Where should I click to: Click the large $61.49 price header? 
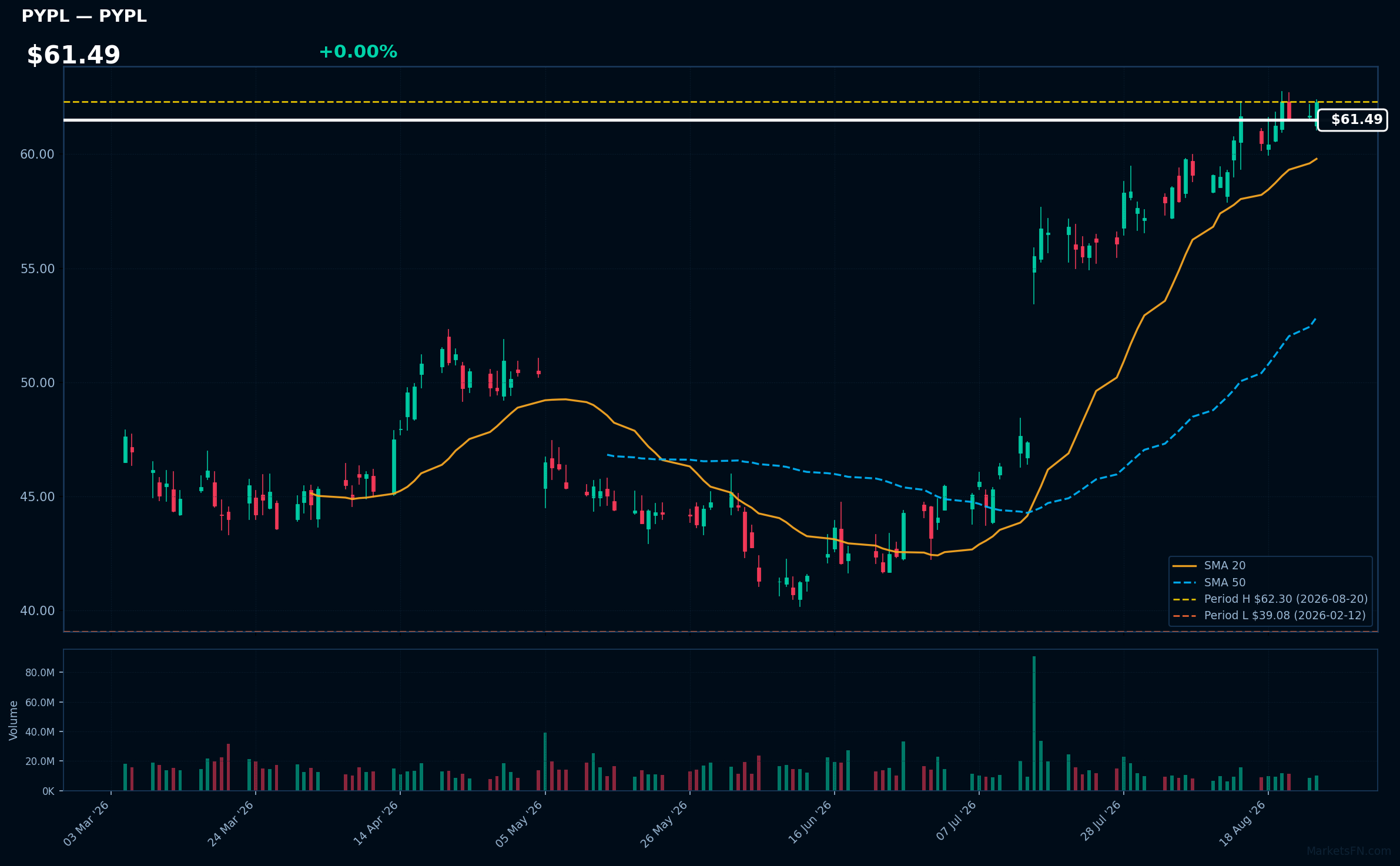click(x=73, y=55)
